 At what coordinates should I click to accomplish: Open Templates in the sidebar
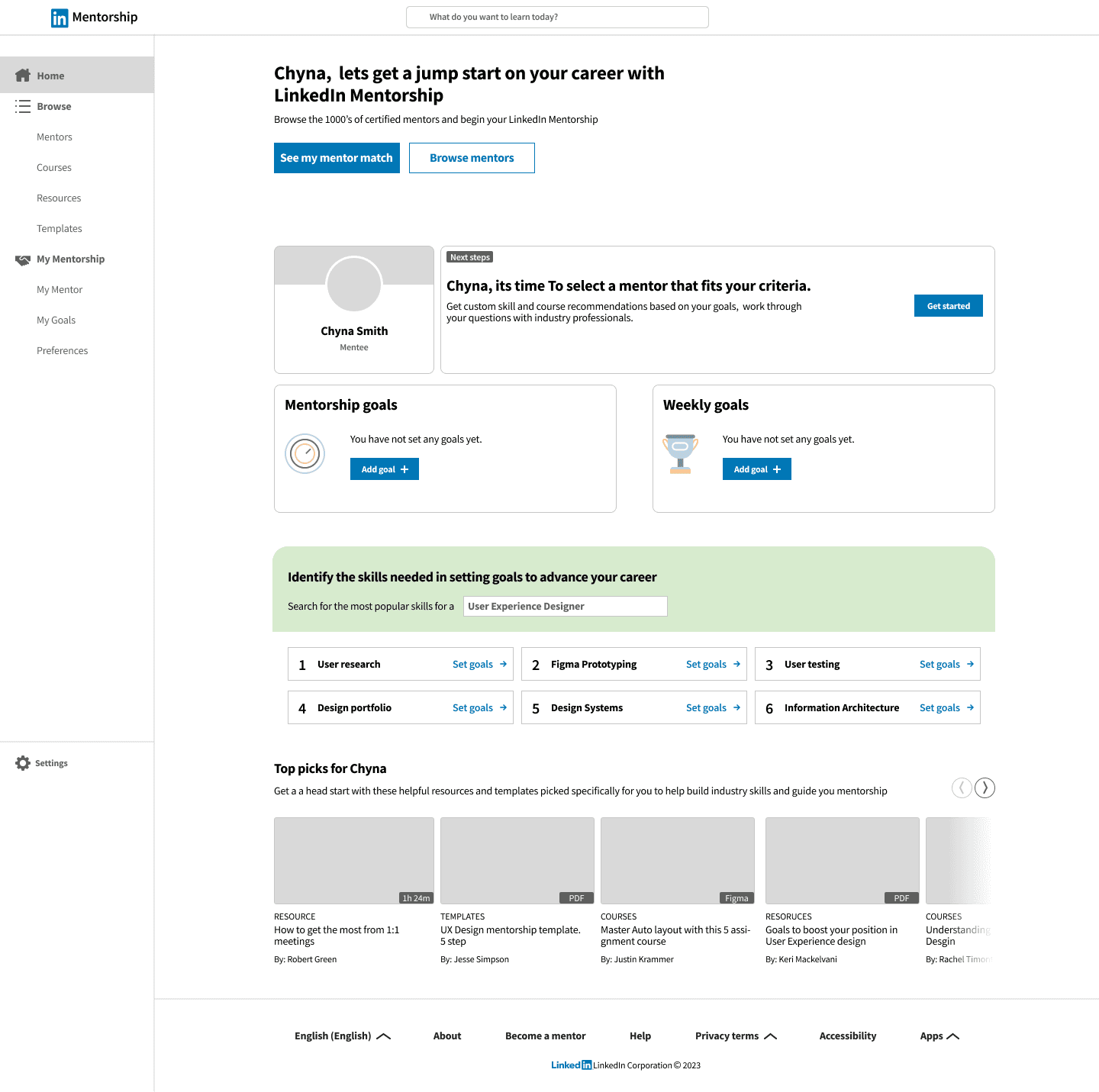(60, 228)
